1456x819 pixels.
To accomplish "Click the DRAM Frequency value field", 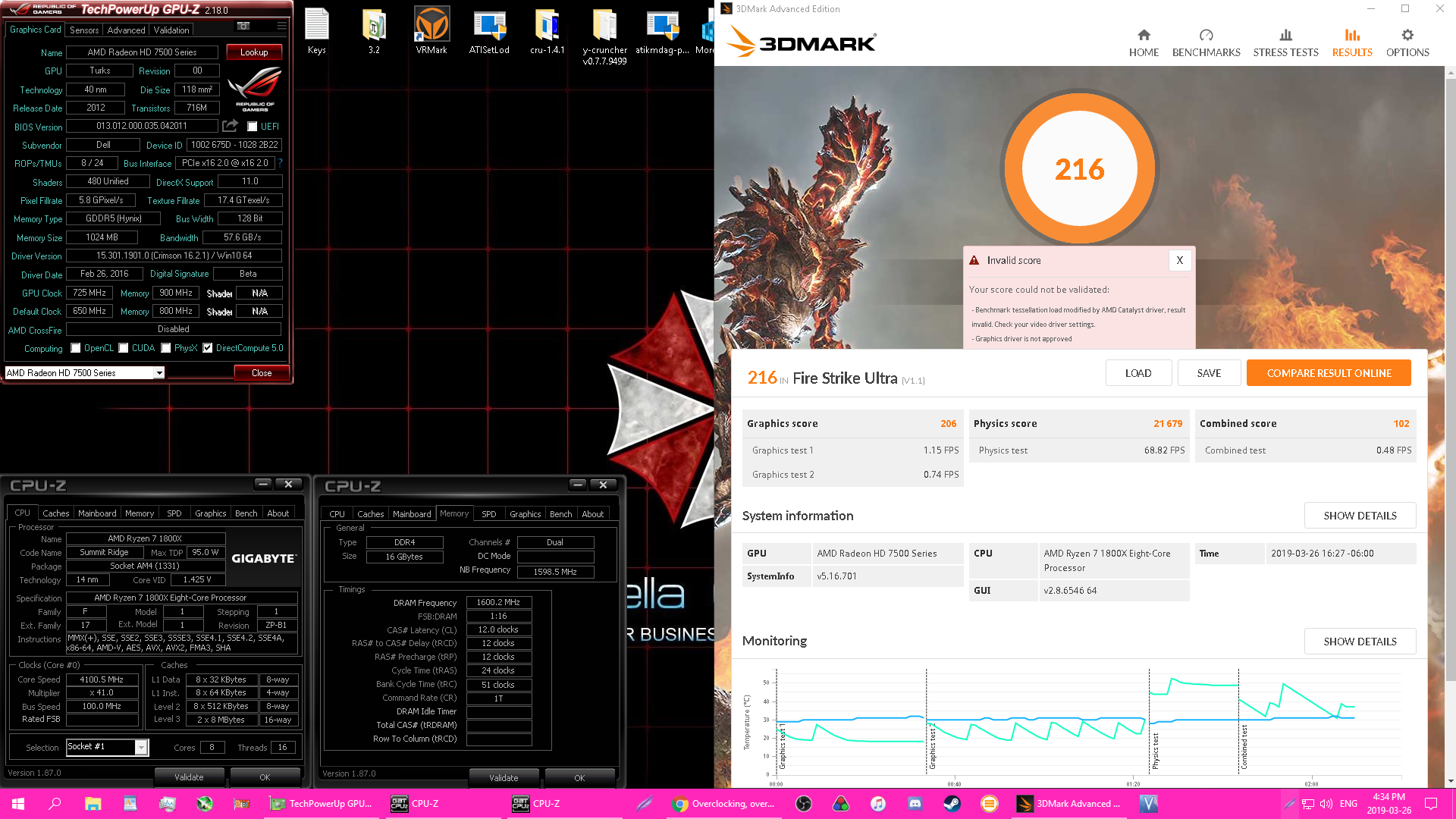I will pos(498,602).
